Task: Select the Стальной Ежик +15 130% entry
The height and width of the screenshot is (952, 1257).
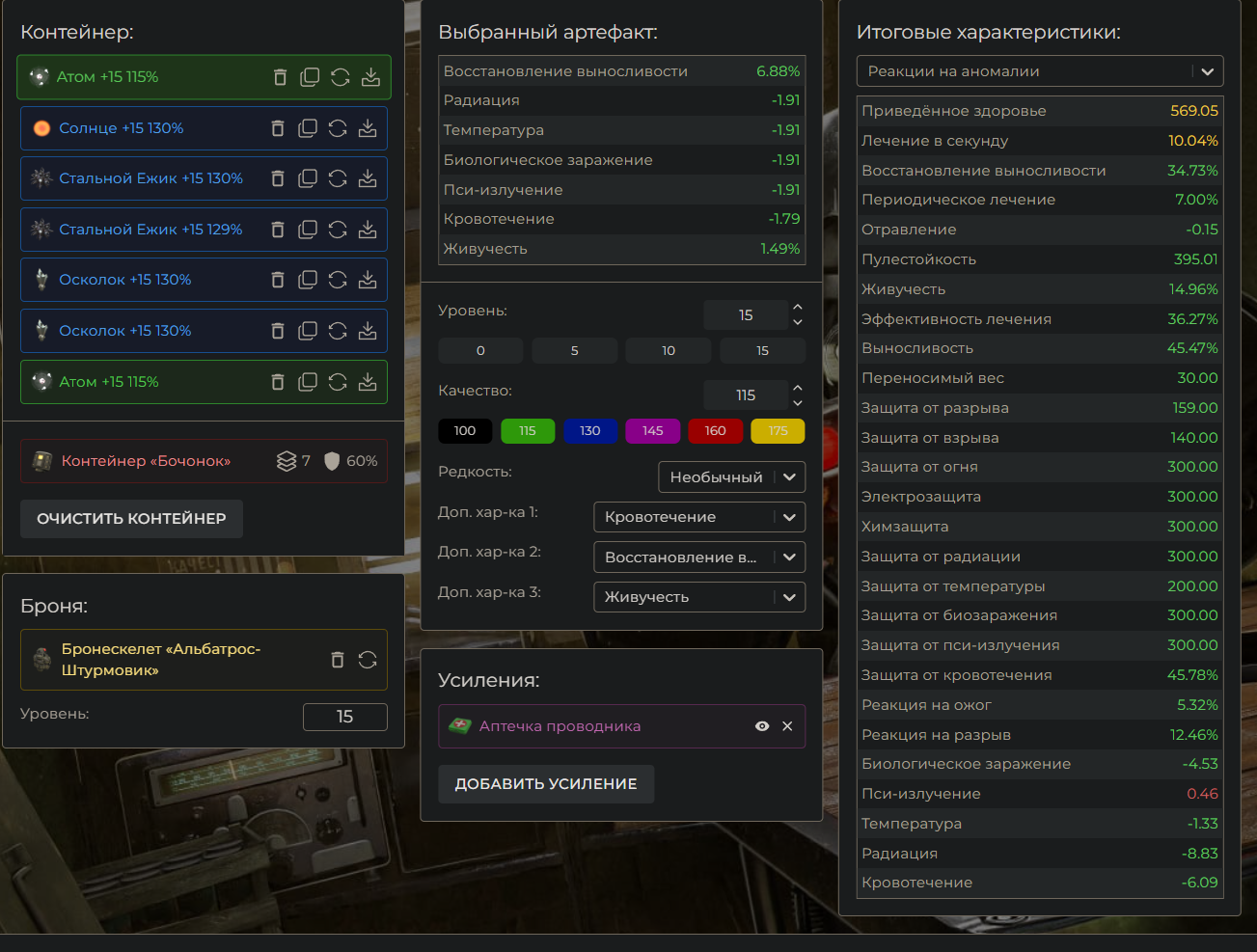Action: coord(150,178)
